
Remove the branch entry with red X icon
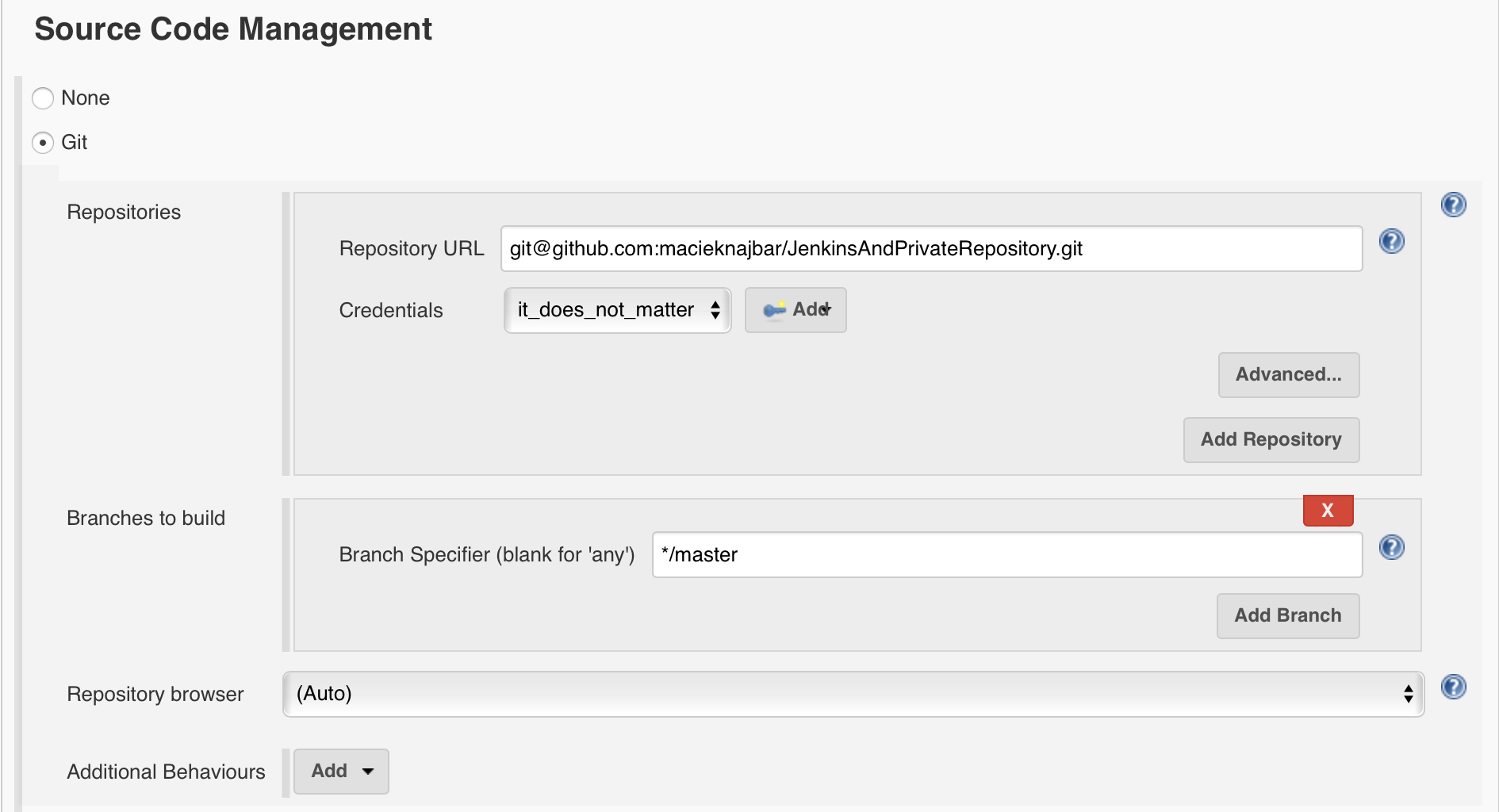click(x=1328, y=510)
